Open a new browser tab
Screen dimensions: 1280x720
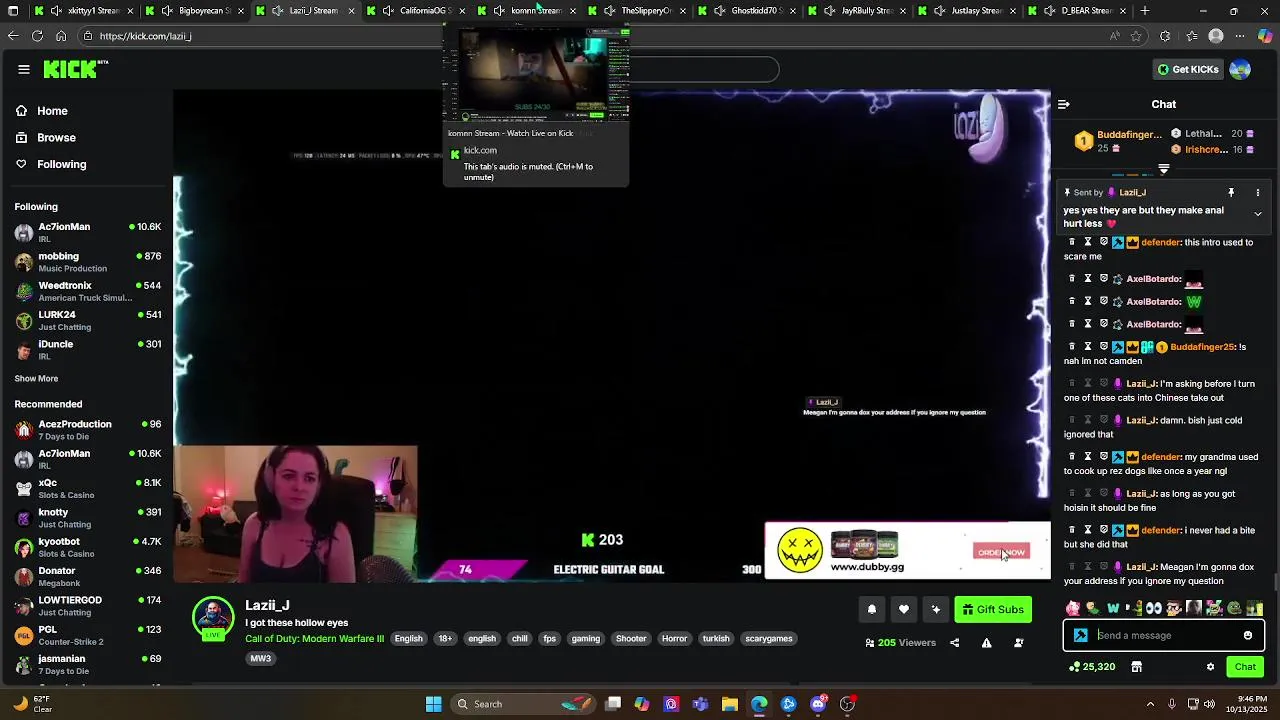[1145, 11]
